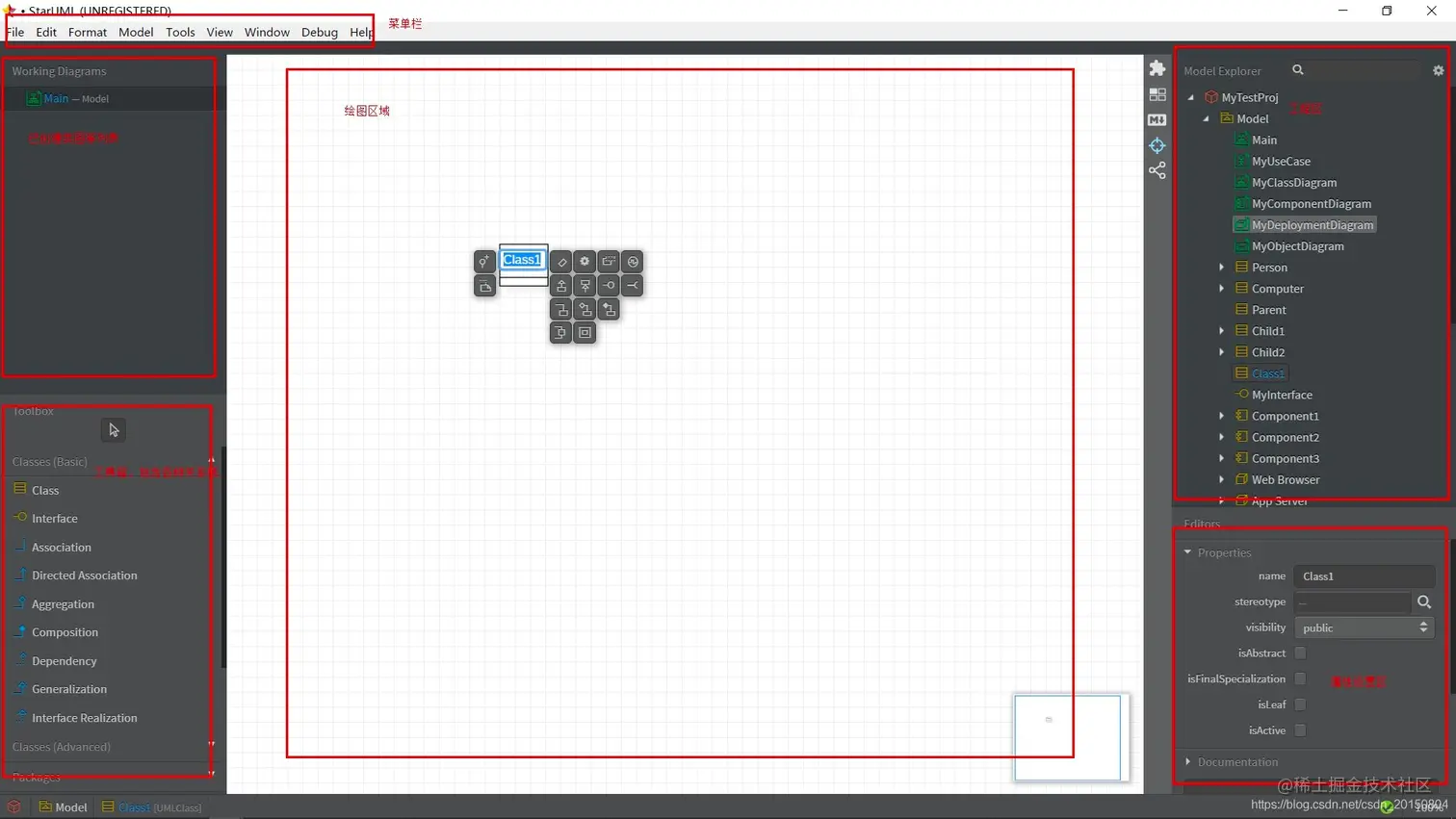Click the Add Port quick-edit icon
Screen dimensions: 1456x819
pos(561,333)
